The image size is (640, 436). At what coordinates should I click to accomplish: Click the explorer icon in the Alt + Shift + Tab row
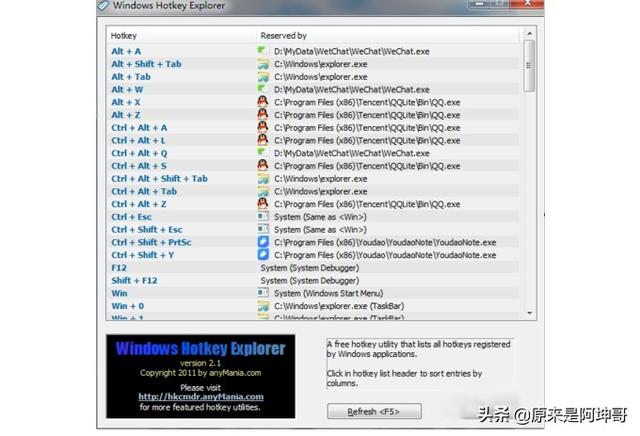coord(263,64)
